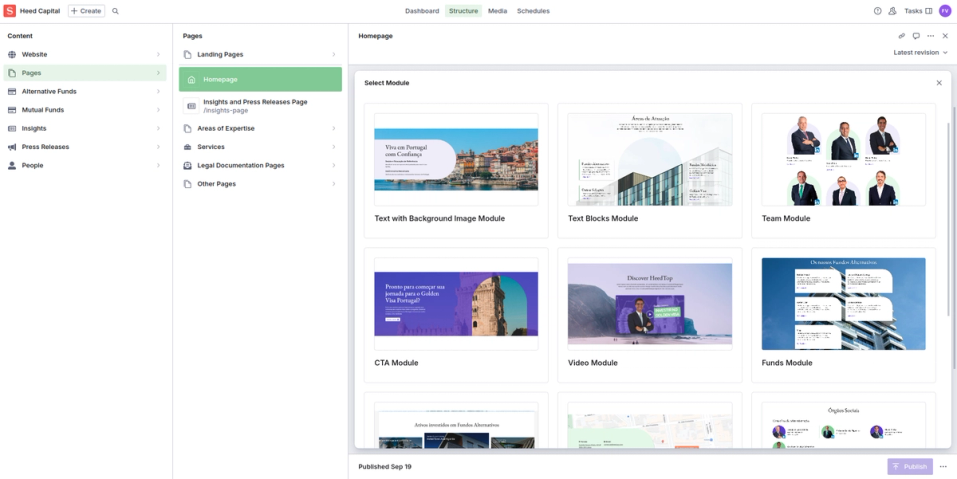Select the CTA Module thumbnail
The height and width of the screenshot is (479, 957).
[456, 304]
